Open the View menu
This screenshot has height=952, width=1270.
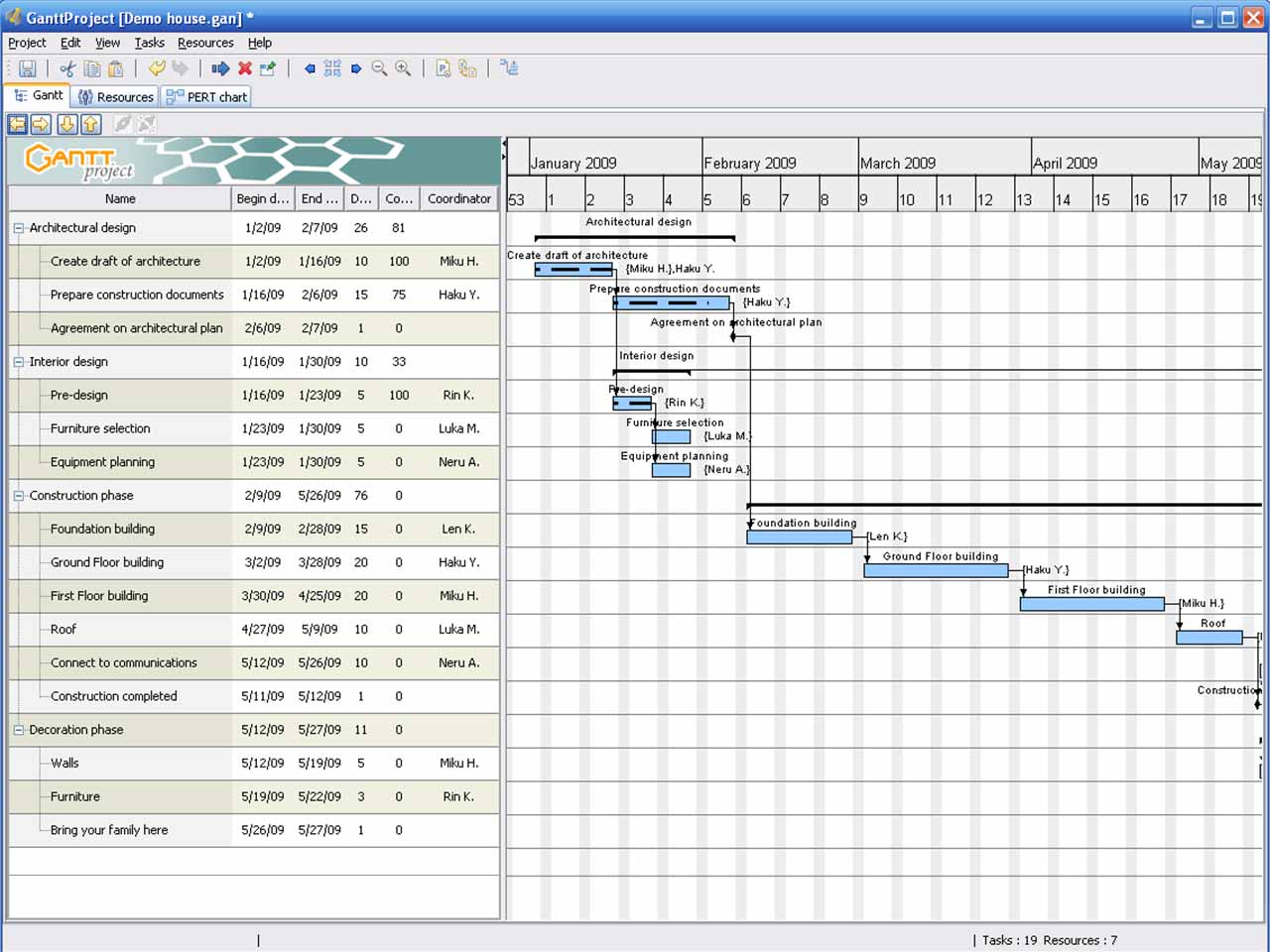pyautogui.click(x=107, y=43)
